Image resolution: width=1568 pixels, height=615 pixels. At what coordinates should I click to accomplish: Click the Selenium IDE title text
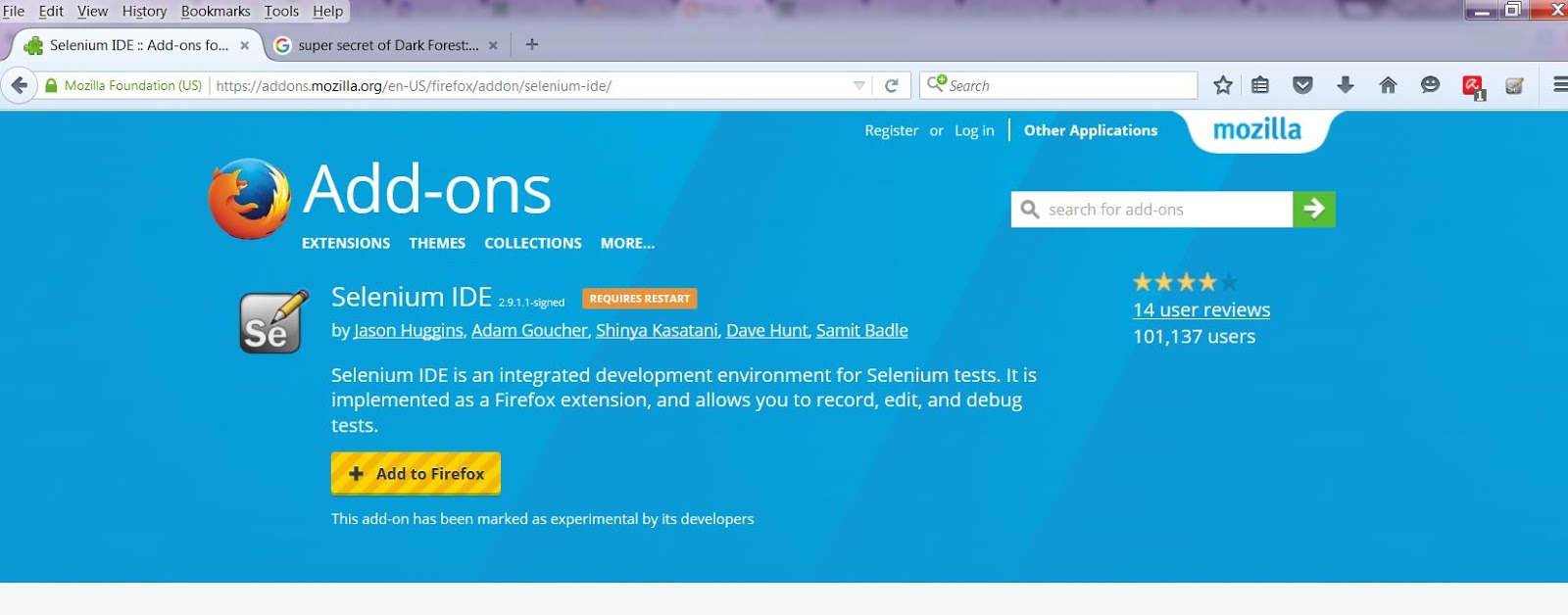coord(412,297)
